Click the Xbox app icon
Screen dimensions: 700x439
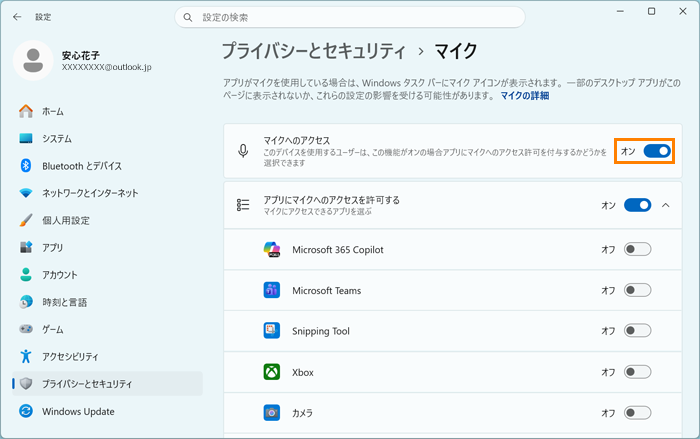[271, 372]
